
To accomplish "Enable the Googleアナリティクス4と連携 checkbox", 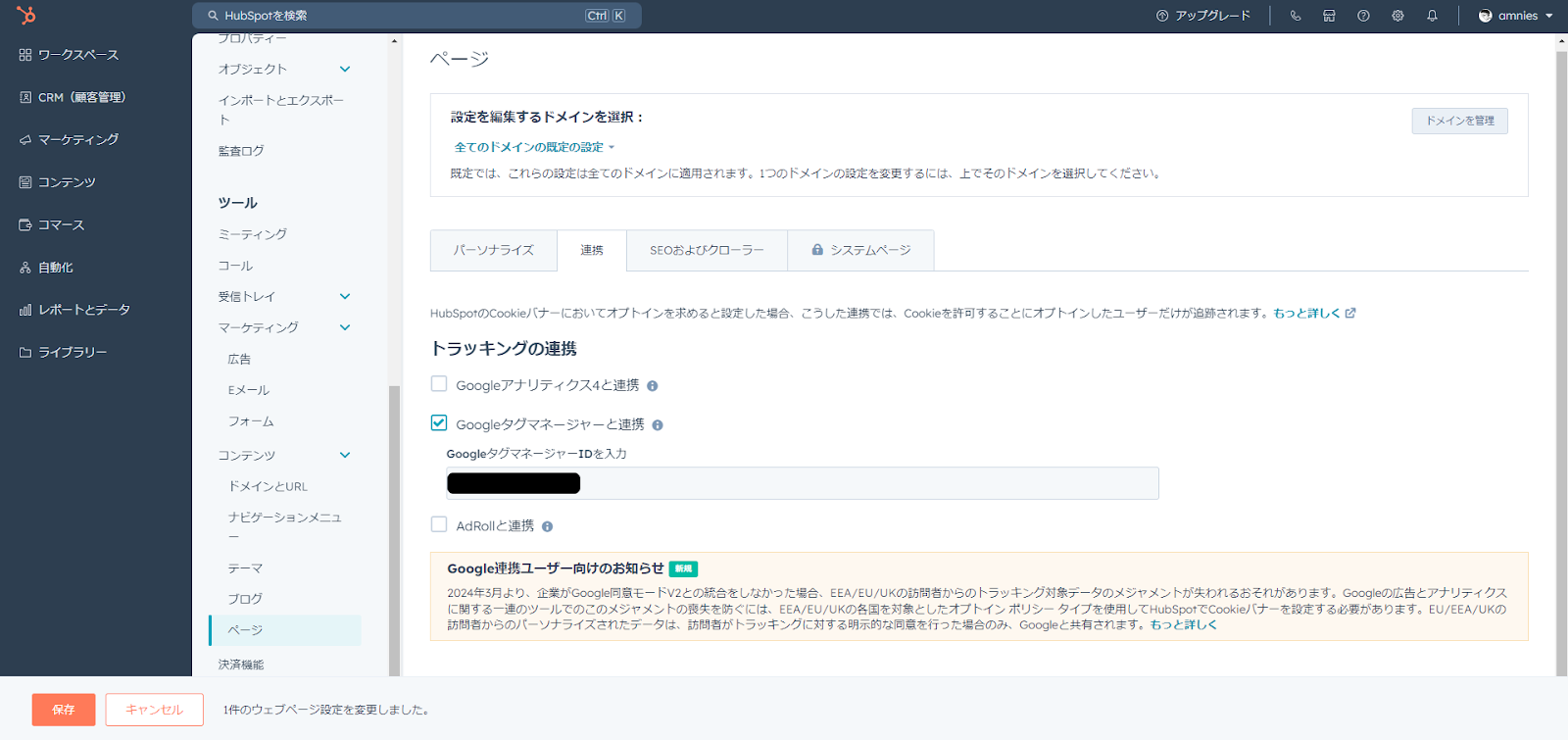I will [439, 384].
